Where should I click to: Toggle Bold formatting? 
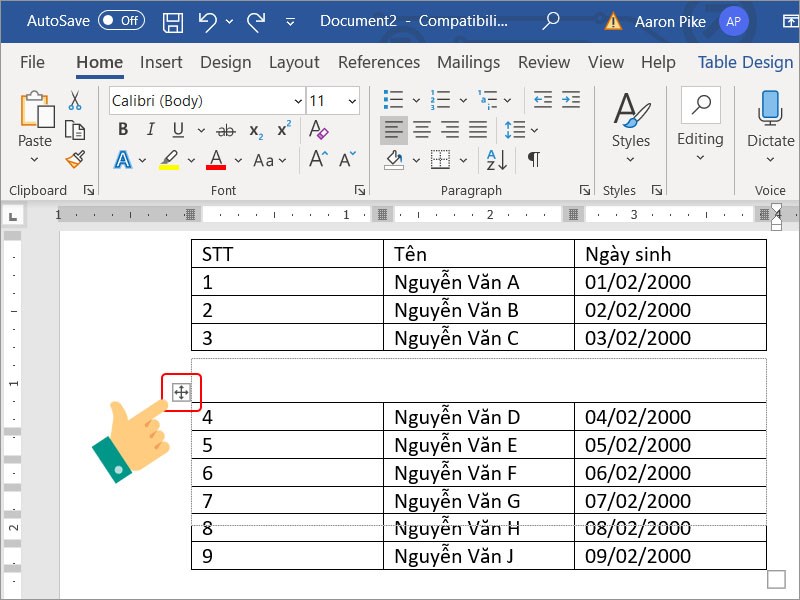click(123, 130)
